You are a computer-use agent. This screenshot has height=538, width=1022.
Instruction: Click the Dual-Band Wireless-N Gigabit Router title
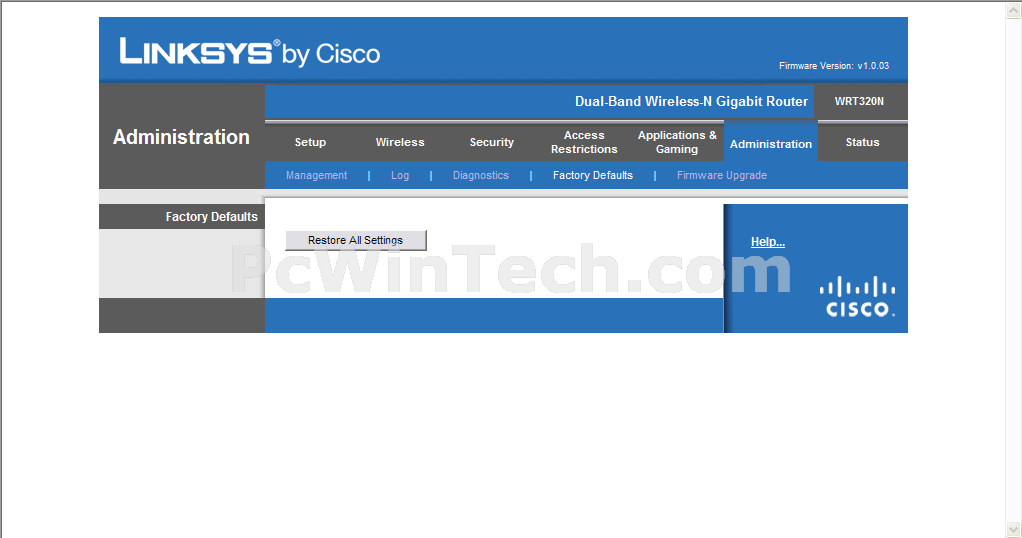tap(691, 102)
